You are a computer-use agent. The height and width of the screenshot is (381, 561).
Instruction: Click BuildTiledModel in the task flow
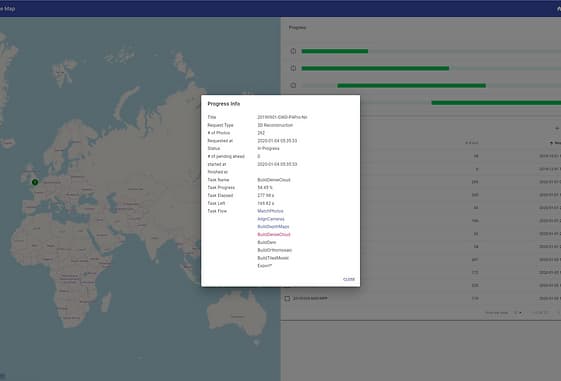click(x=273, y=258)
